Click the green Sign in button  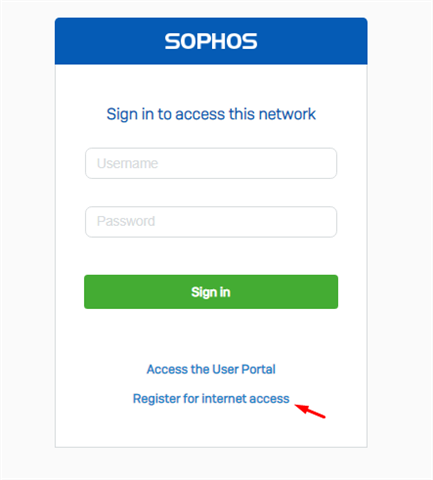click(x=211, y=292)
